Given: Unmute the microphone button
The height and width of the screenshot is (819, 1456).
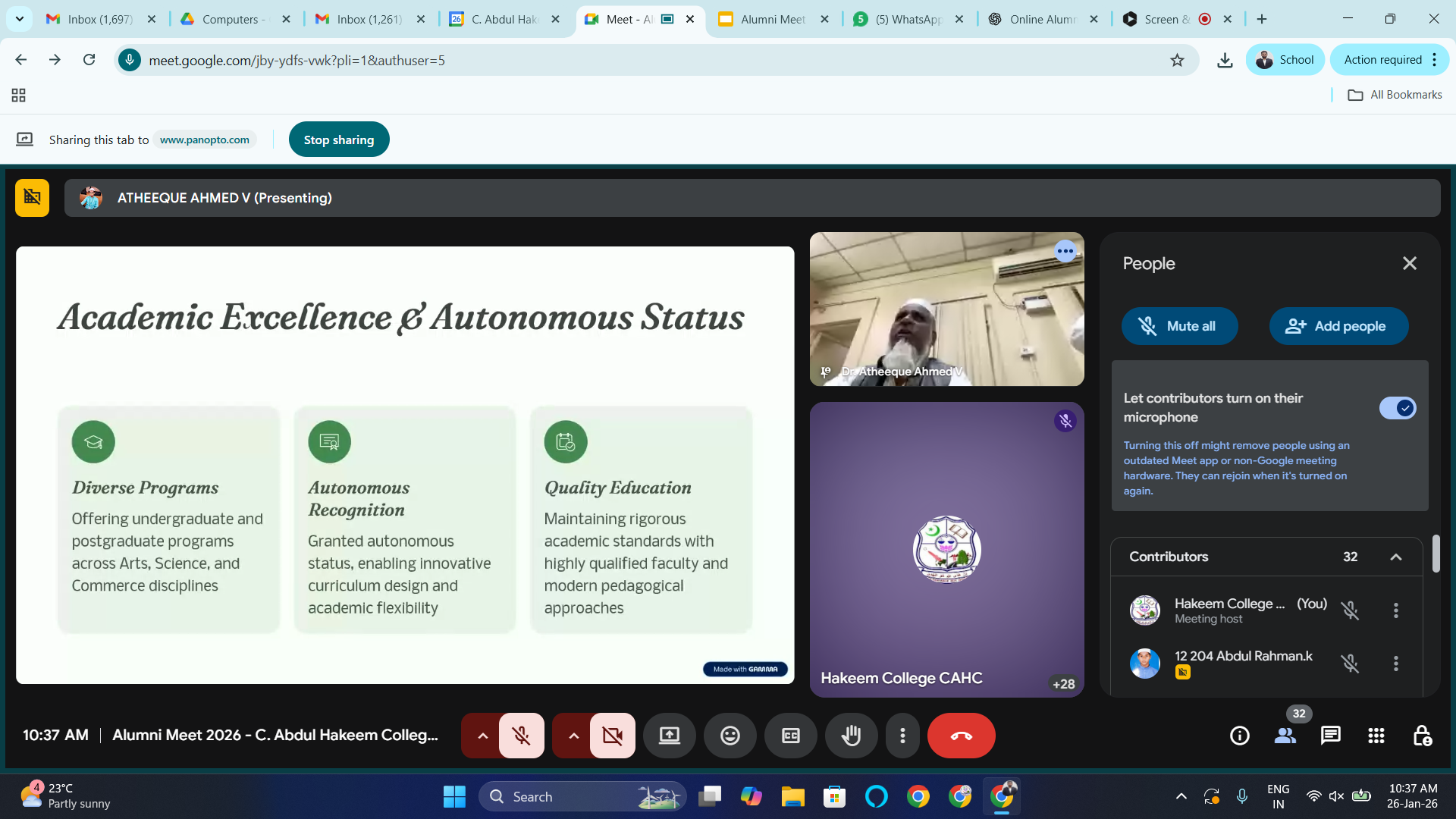Looking at the screenshot, I should [521, 736].
